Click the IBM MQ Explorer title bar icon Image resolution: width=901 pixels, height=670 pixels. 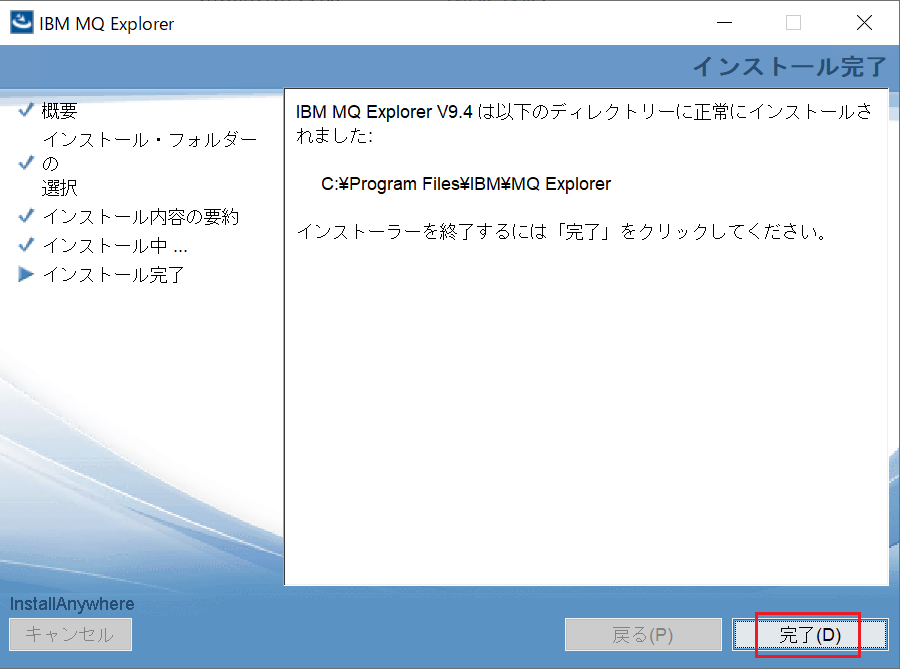tap(22, 23)
